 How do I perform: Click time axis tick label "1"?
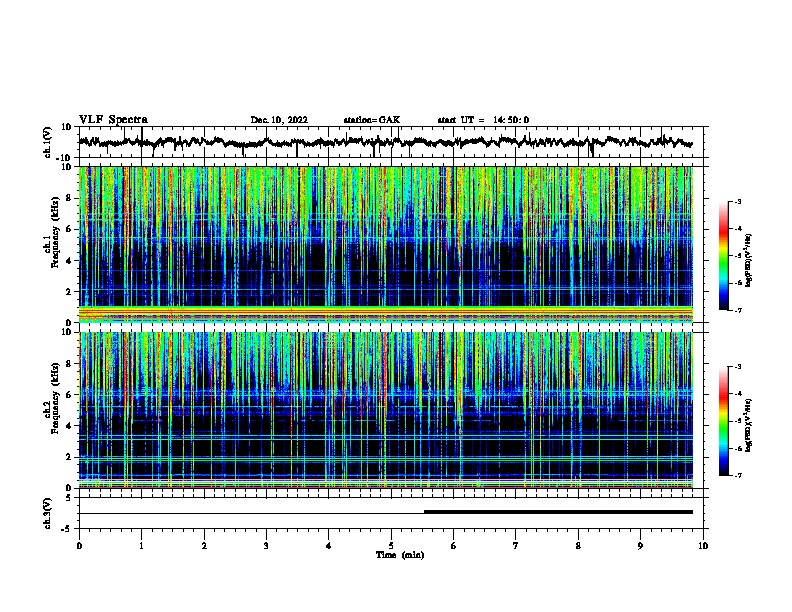click(x=141, y=546)
